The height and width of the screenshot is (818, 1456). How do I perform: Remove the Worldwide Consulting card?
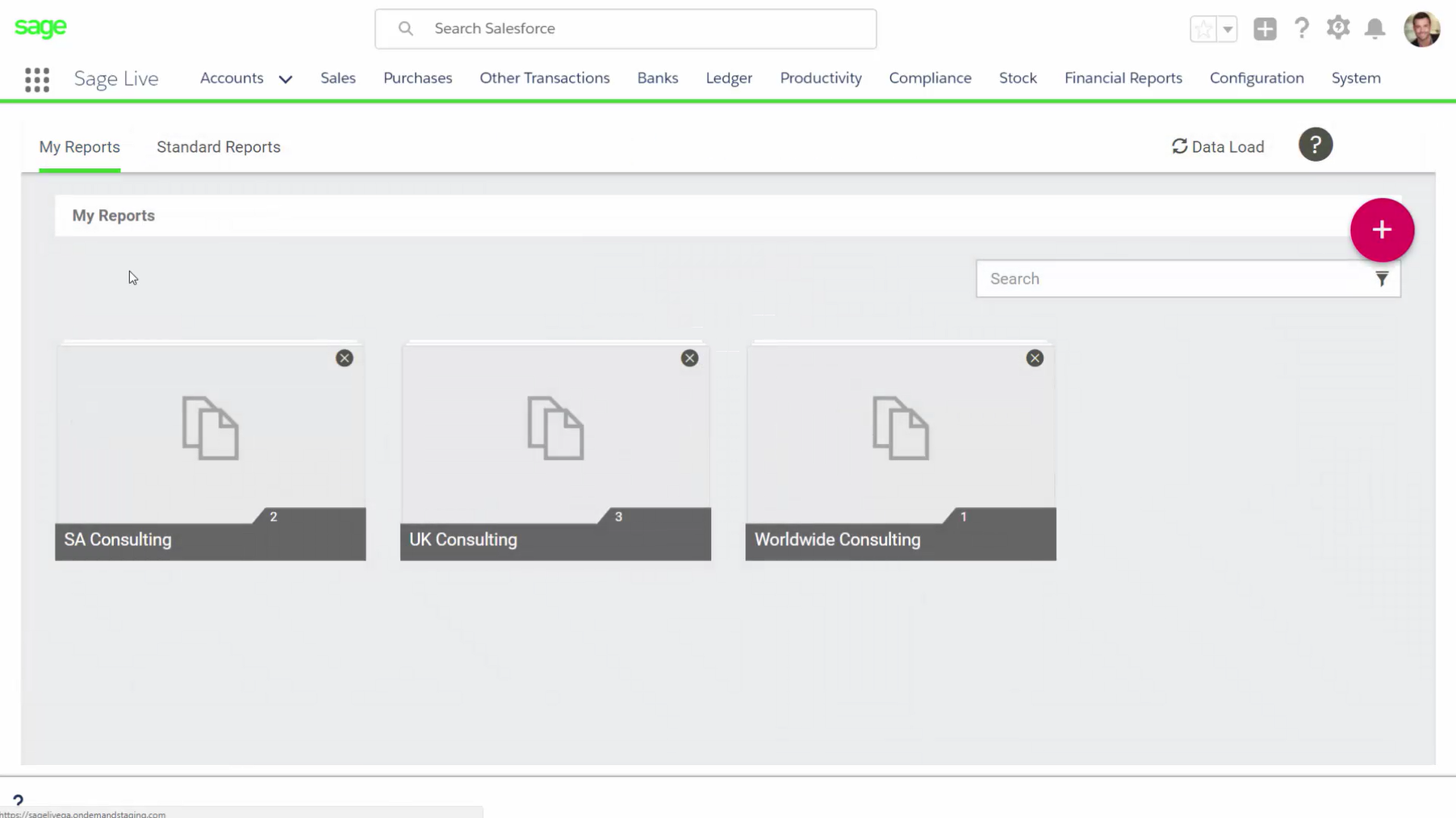click(x=1035, y=359)
